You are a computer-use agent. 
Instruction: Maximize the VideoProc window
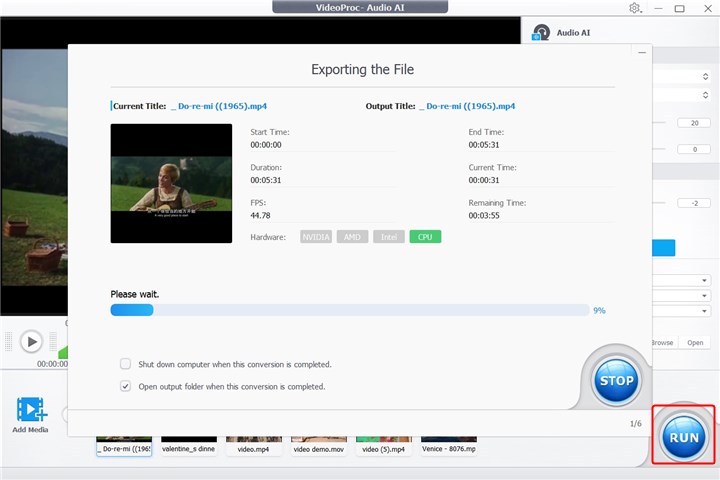[680, 8]
